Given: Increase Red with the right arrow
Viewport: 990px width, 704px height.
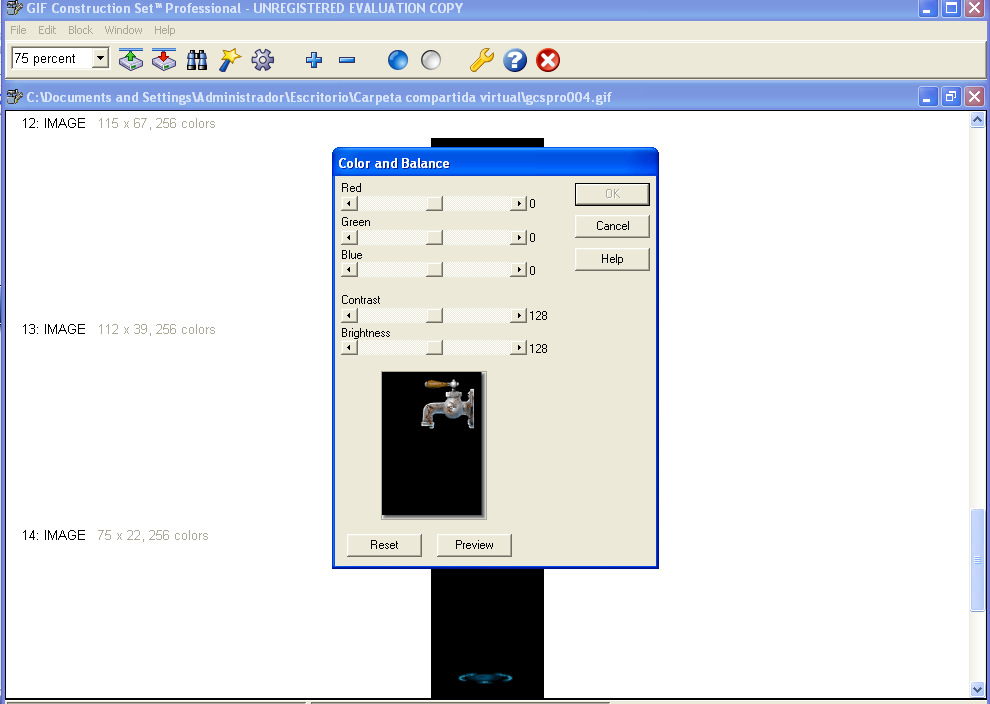Looking at the screenshot, I should pyautogui.click(x=518, y=203).
